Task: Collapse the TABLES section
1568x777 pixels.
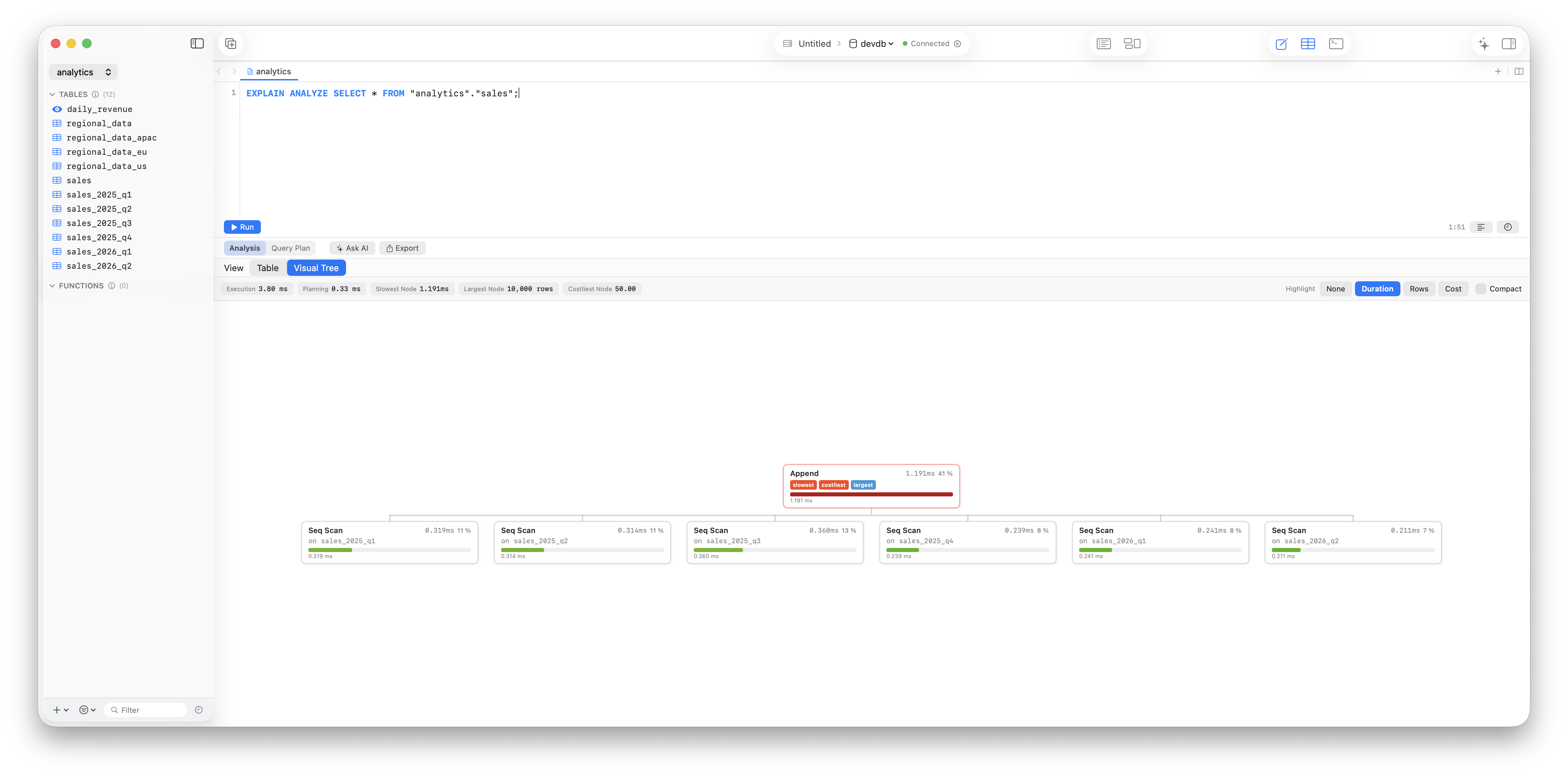Action: 52,94
